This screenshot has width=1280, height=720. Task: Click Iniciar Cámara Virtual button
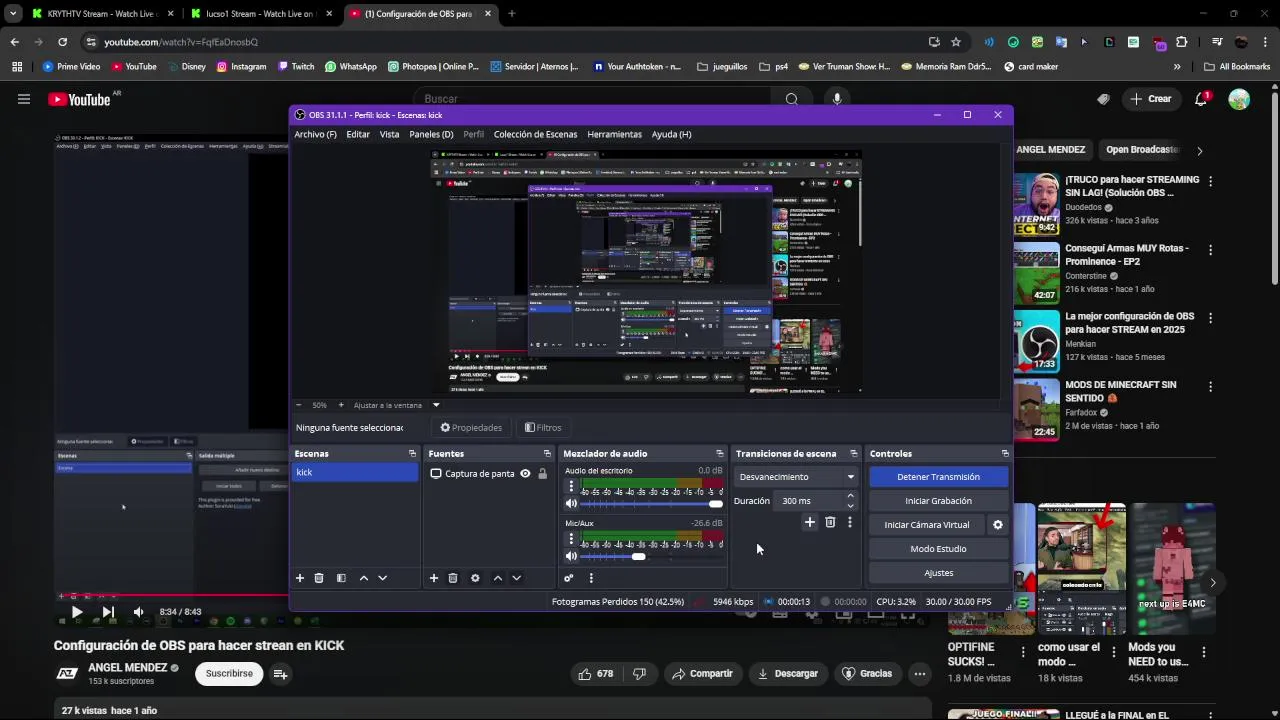[926, 525]
